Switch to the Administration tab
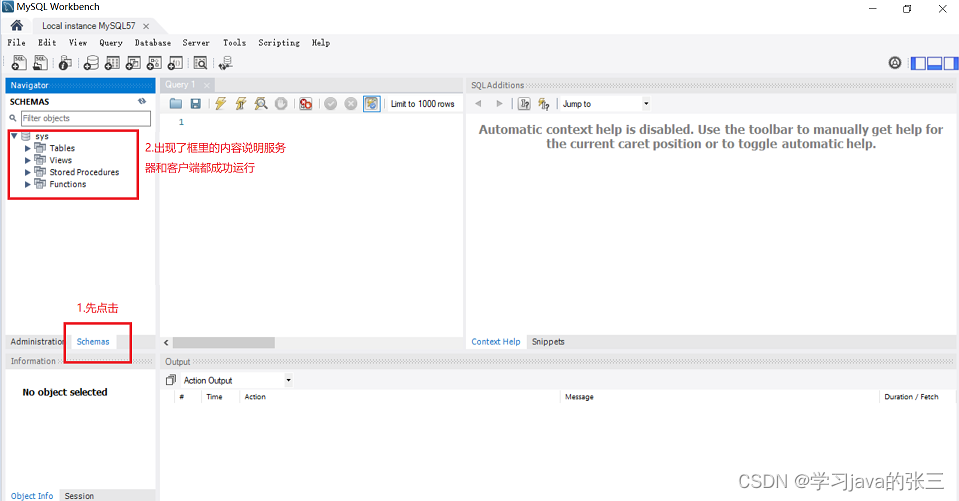 tap(37, 341)
